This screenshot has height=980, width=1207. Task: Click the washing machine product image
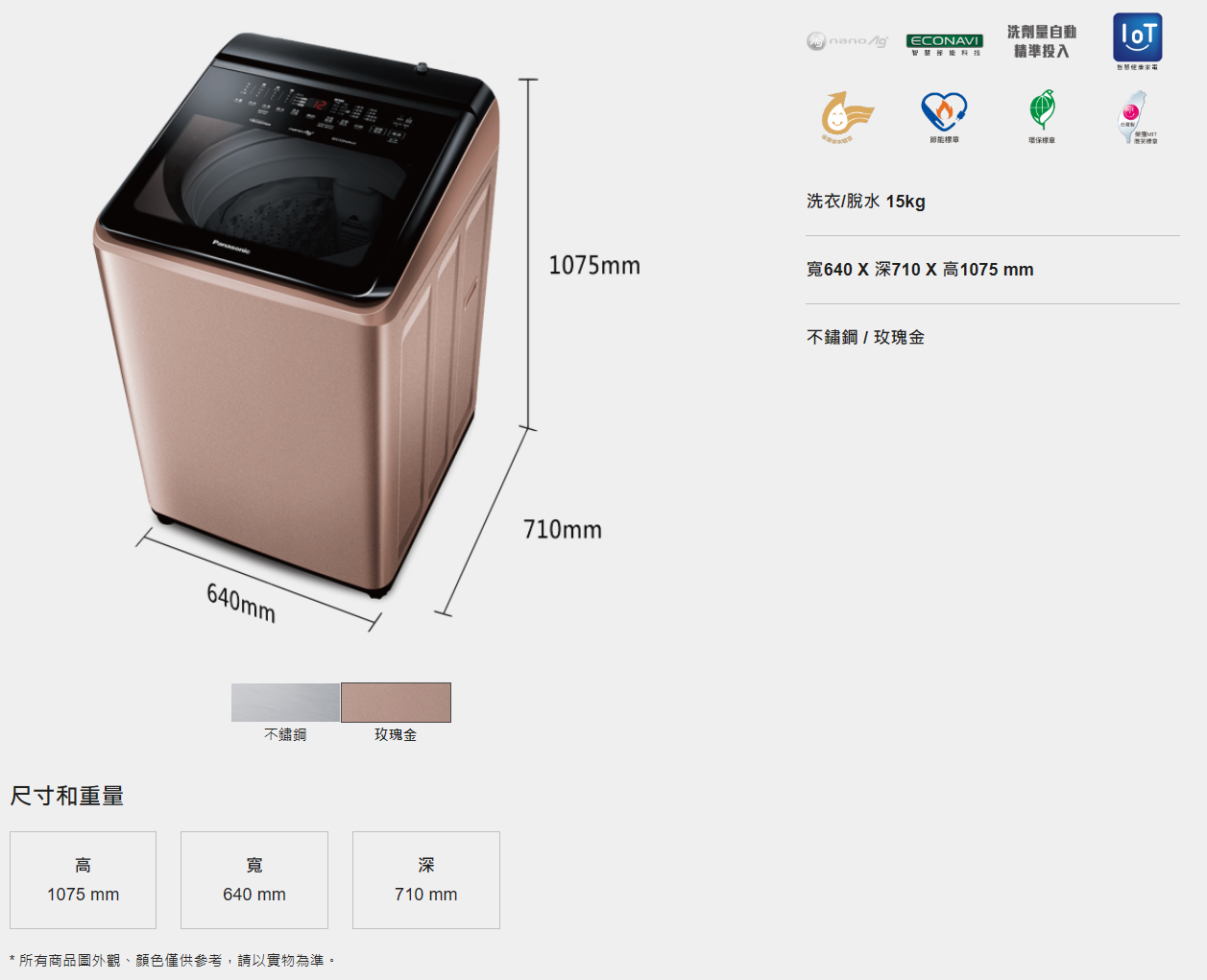tap(298, 317)
